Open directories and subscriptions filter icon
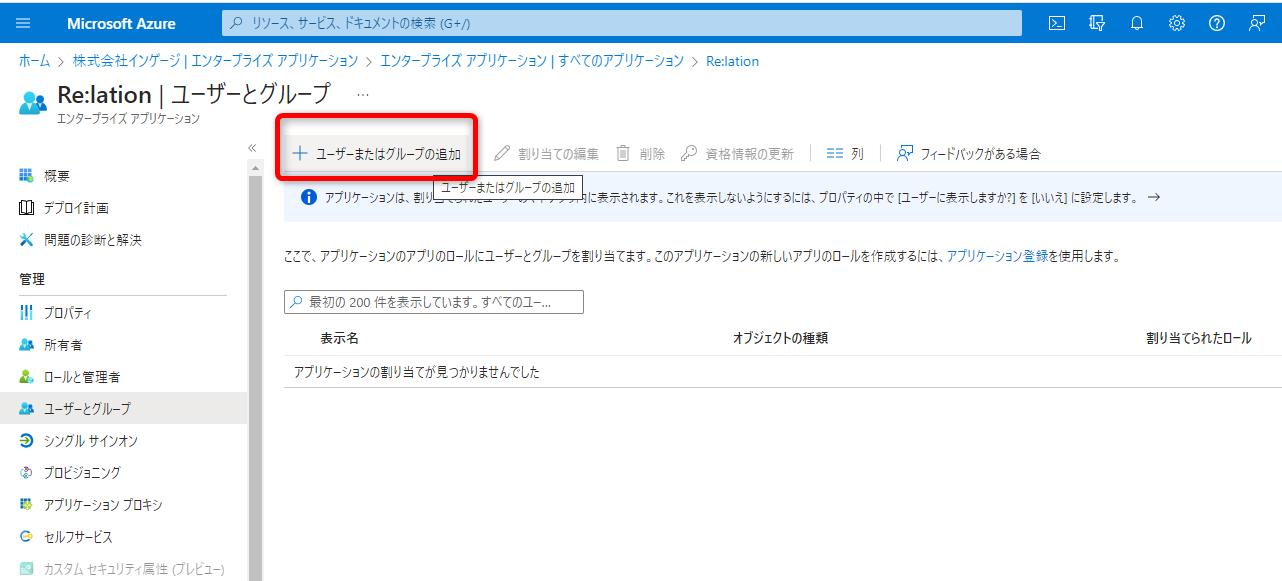 click(x=1097, y=23)
